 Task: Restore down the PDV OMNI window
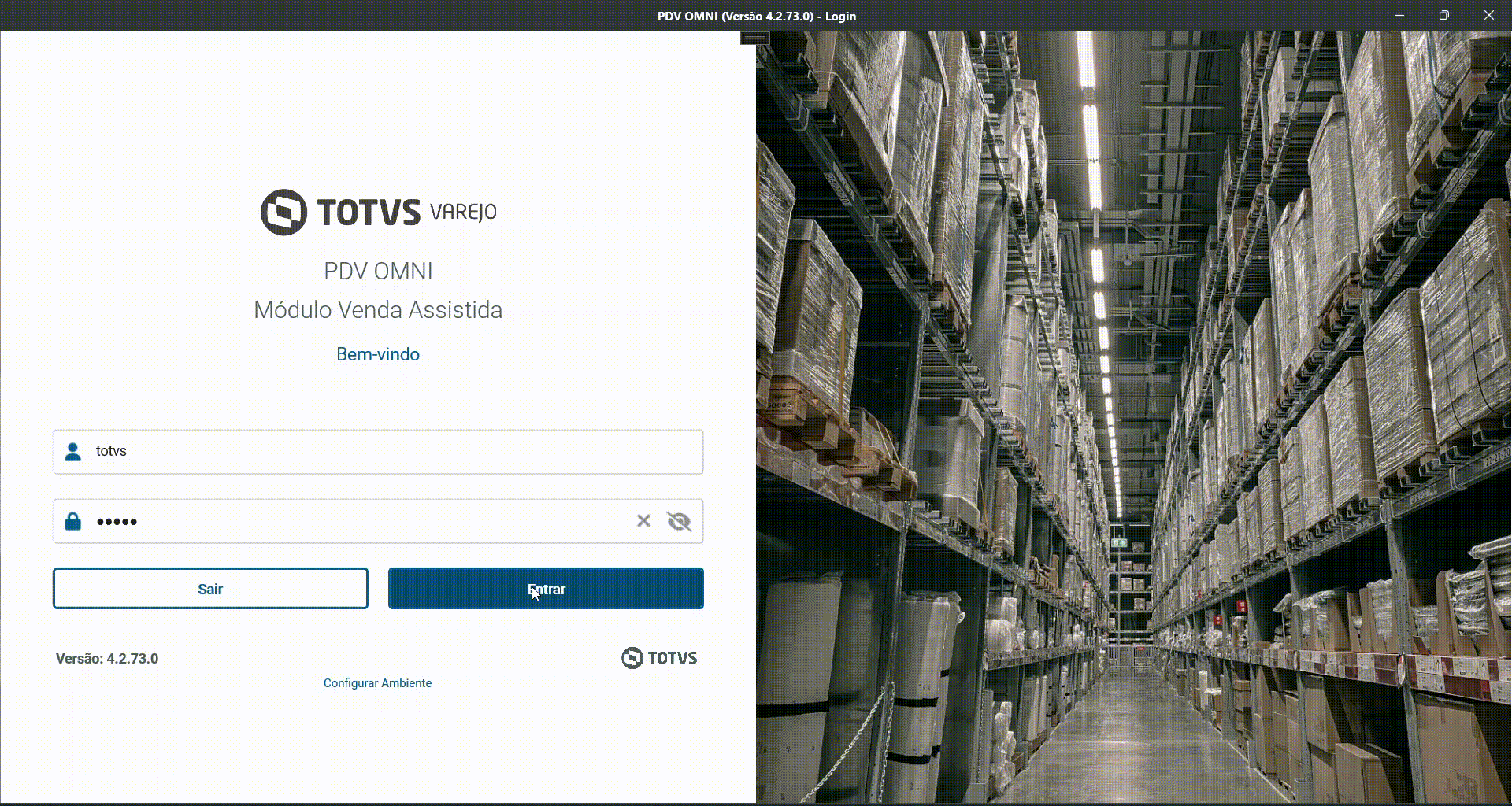click(x=1443, y=16)
